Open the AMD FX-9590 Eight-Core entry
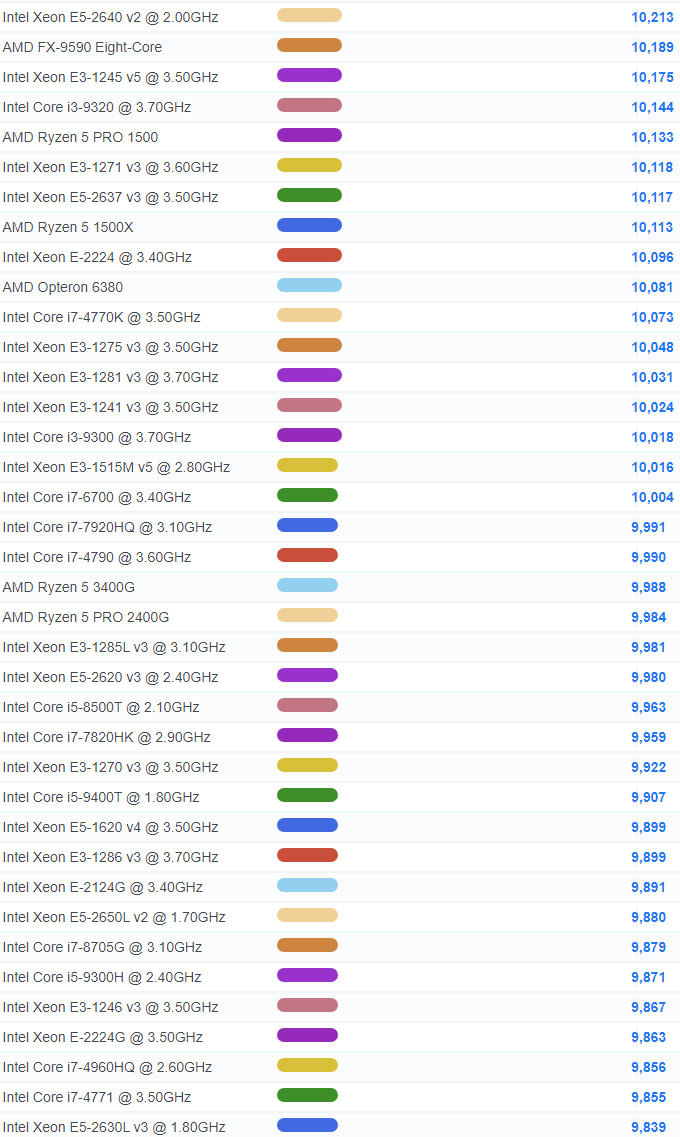 [82, 47]
